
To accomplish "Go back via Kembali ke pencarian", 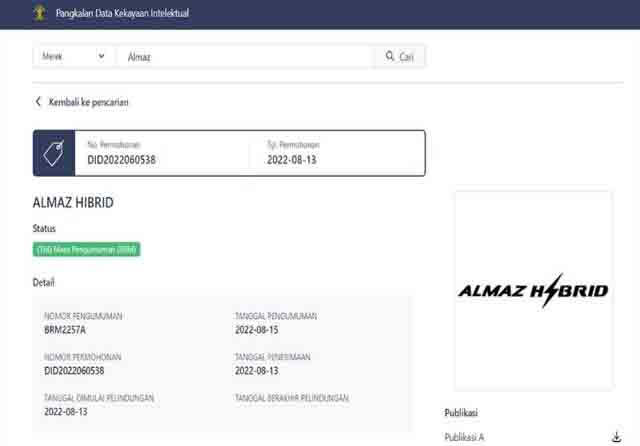I will coord(88,102).
